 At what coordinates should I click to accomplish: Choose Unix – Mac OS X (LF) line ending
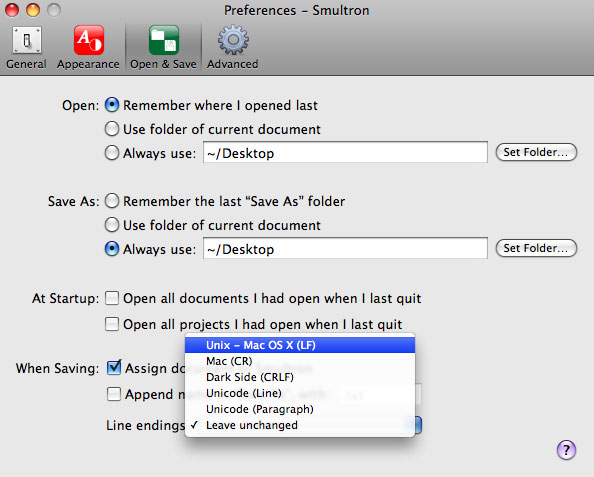click(x=300, y=345)
